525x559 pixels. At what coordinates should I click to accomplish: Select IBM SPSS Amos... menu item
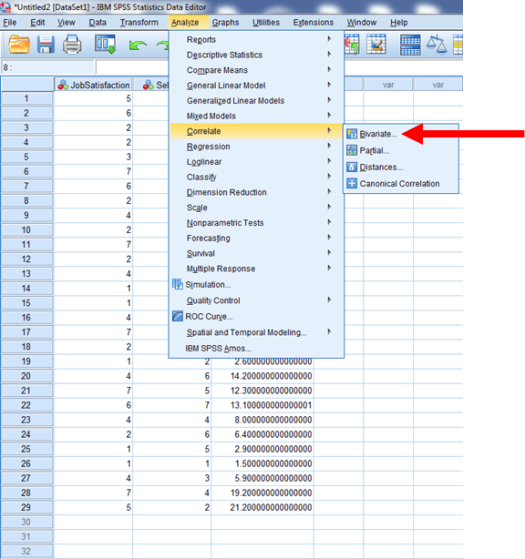(x=256, y=348)
